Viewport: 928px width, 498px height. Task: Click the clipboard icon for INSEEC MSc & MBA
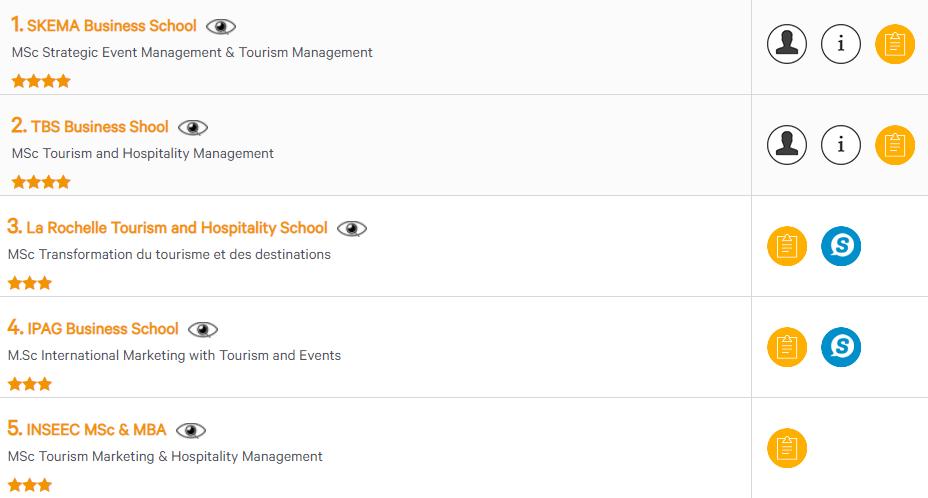coord(787,448)
